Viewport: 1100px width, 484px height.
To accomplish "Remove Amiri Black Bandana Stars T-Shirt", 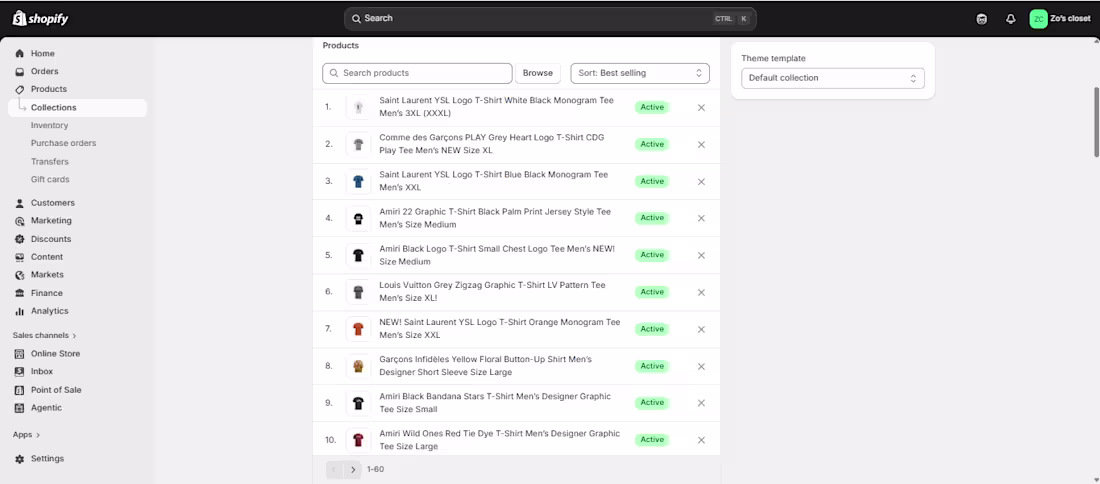I will [701, 403].
